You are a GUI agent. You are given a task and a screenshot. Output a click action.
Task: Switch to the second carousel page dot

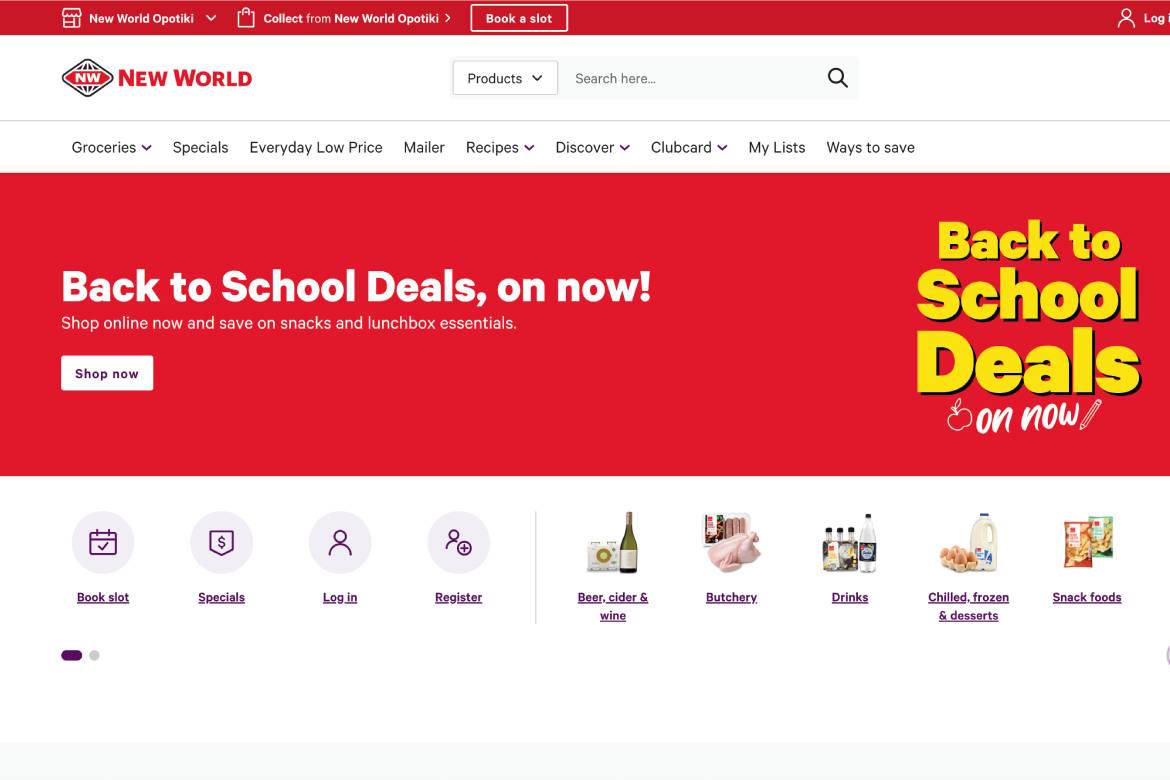tap(94, 655)
